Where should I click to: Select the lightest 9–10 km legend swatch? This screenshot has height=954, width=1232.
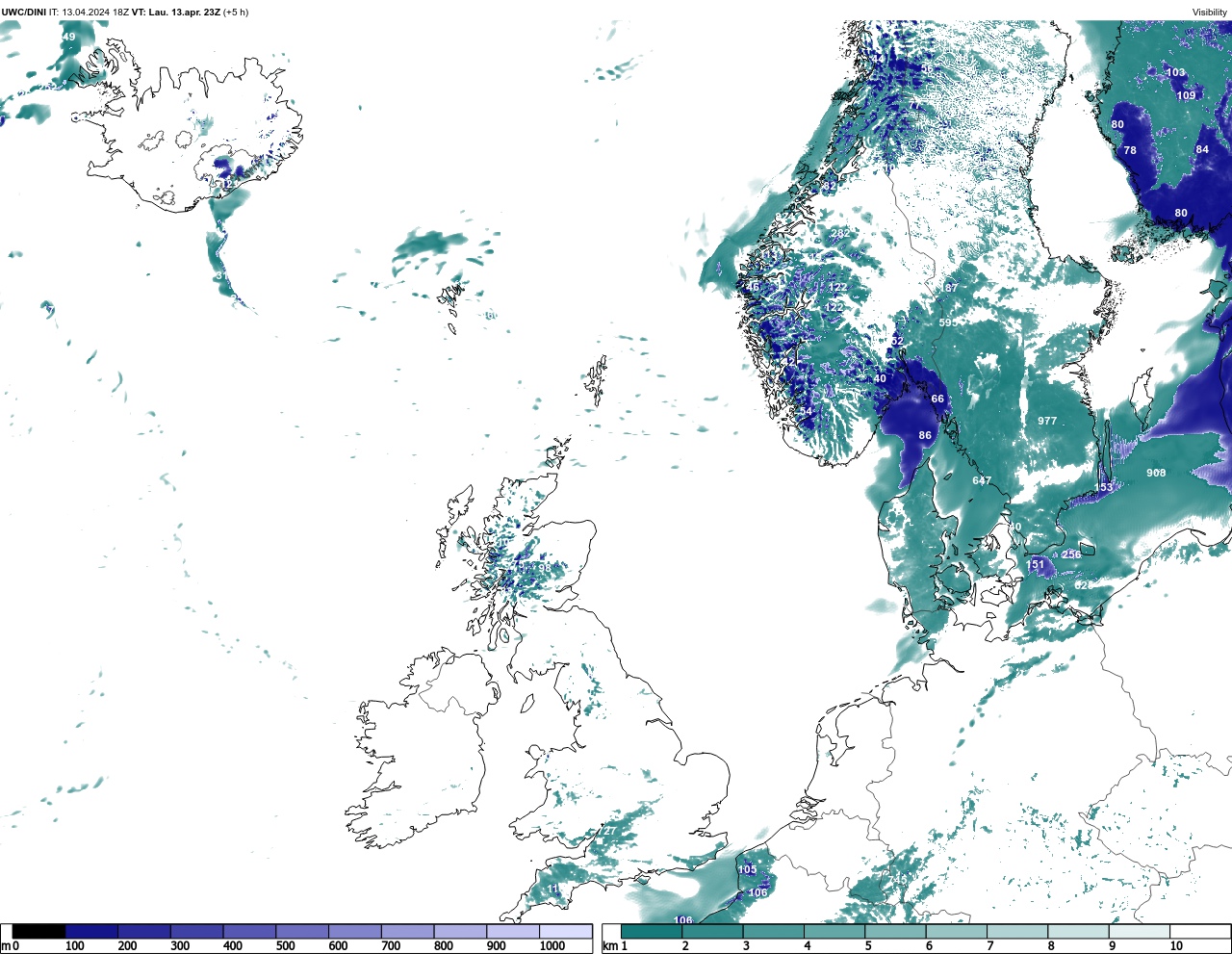(1140, 931)
